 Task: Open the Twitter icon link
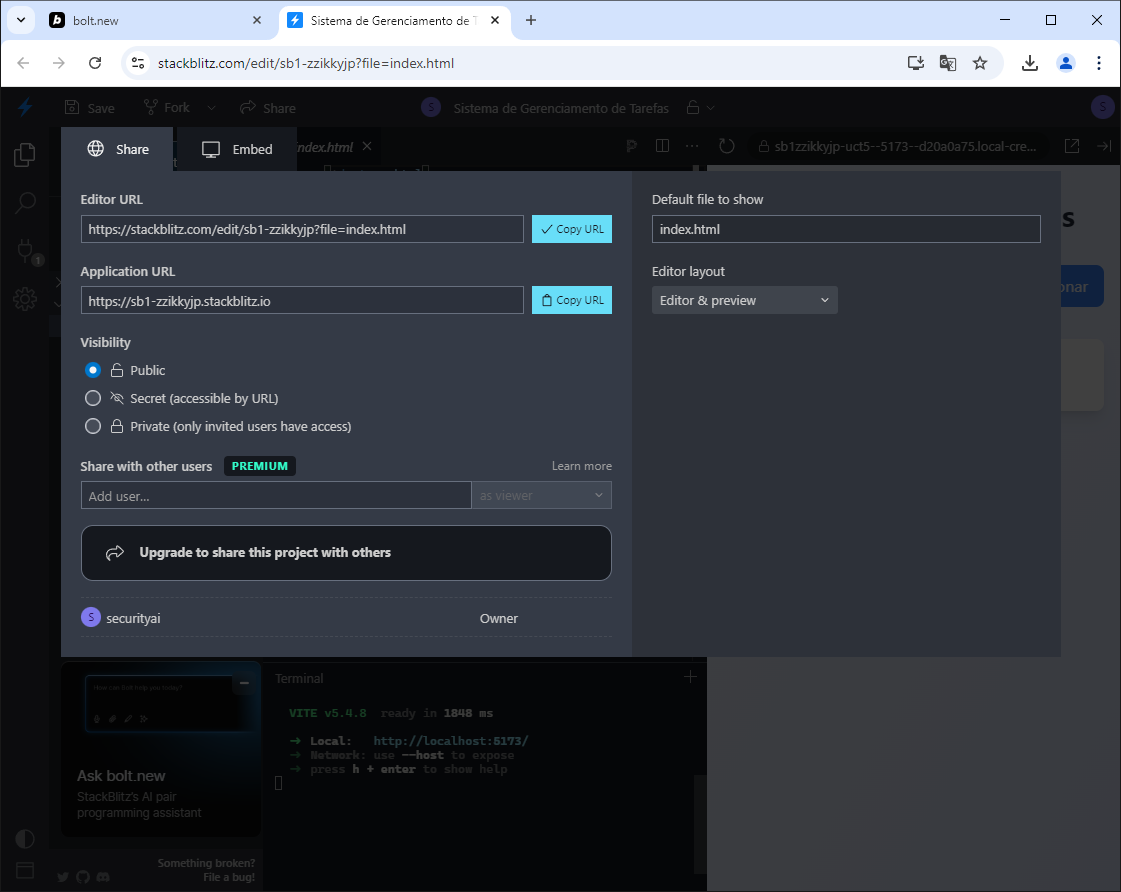(63, 877)
